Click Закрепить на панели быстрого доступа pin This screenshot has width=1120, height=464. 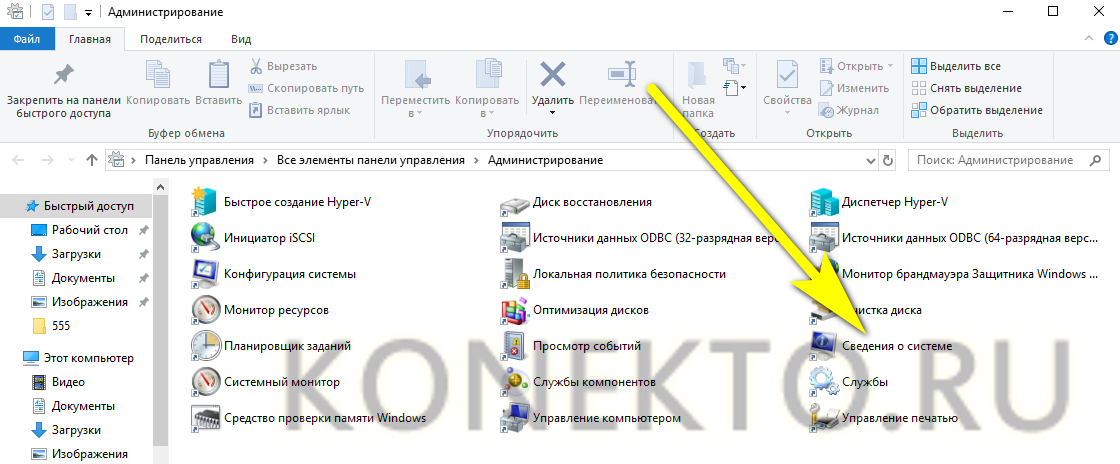coord(64,74)
